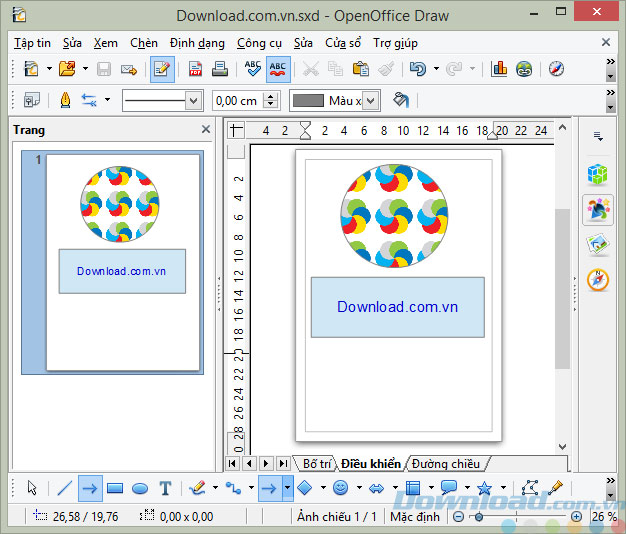
Task: Select the Text T tool
Action: click(x=165, y=488)
